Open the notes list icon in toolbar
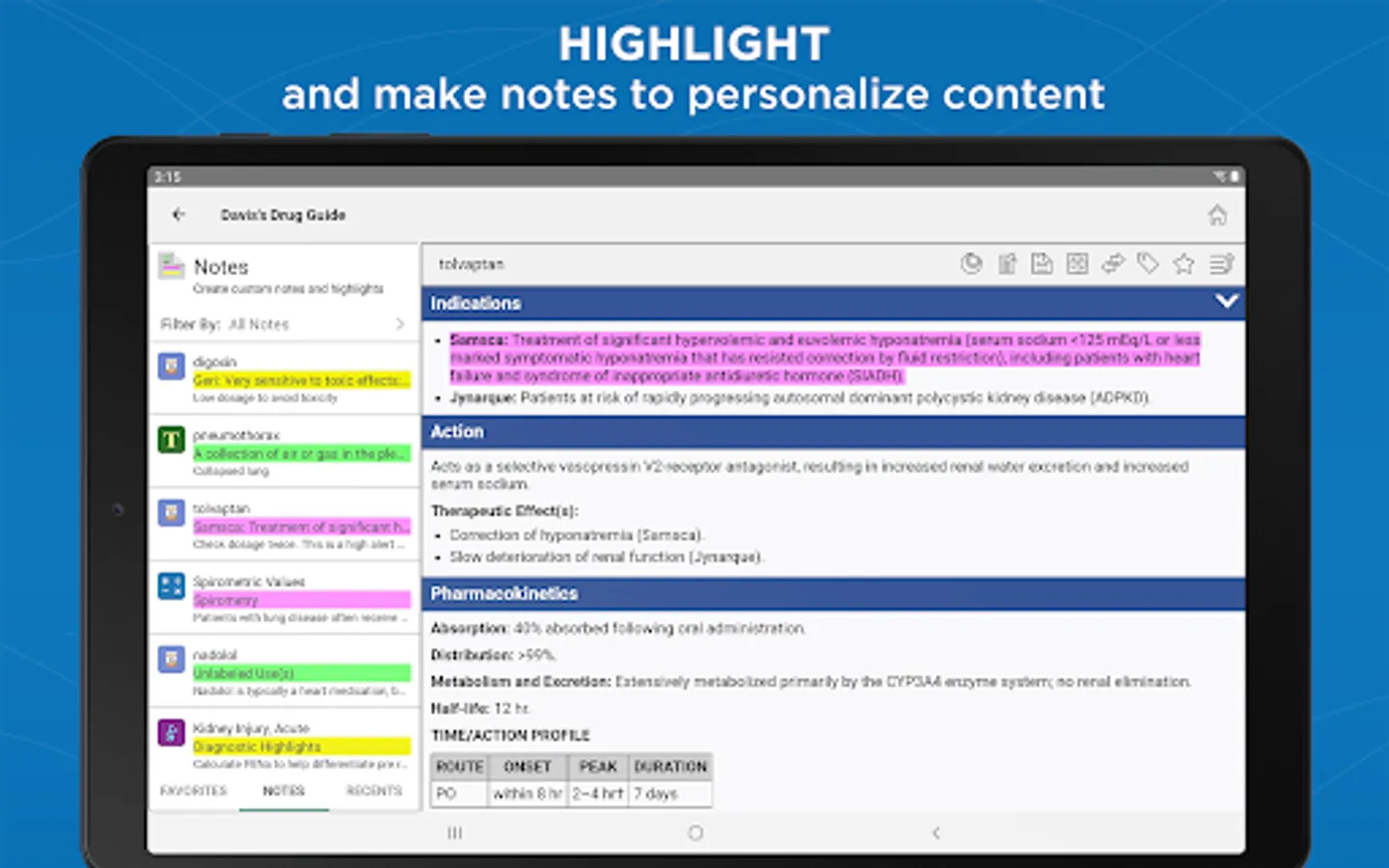1389x868 pixels. pos(1221,263)
